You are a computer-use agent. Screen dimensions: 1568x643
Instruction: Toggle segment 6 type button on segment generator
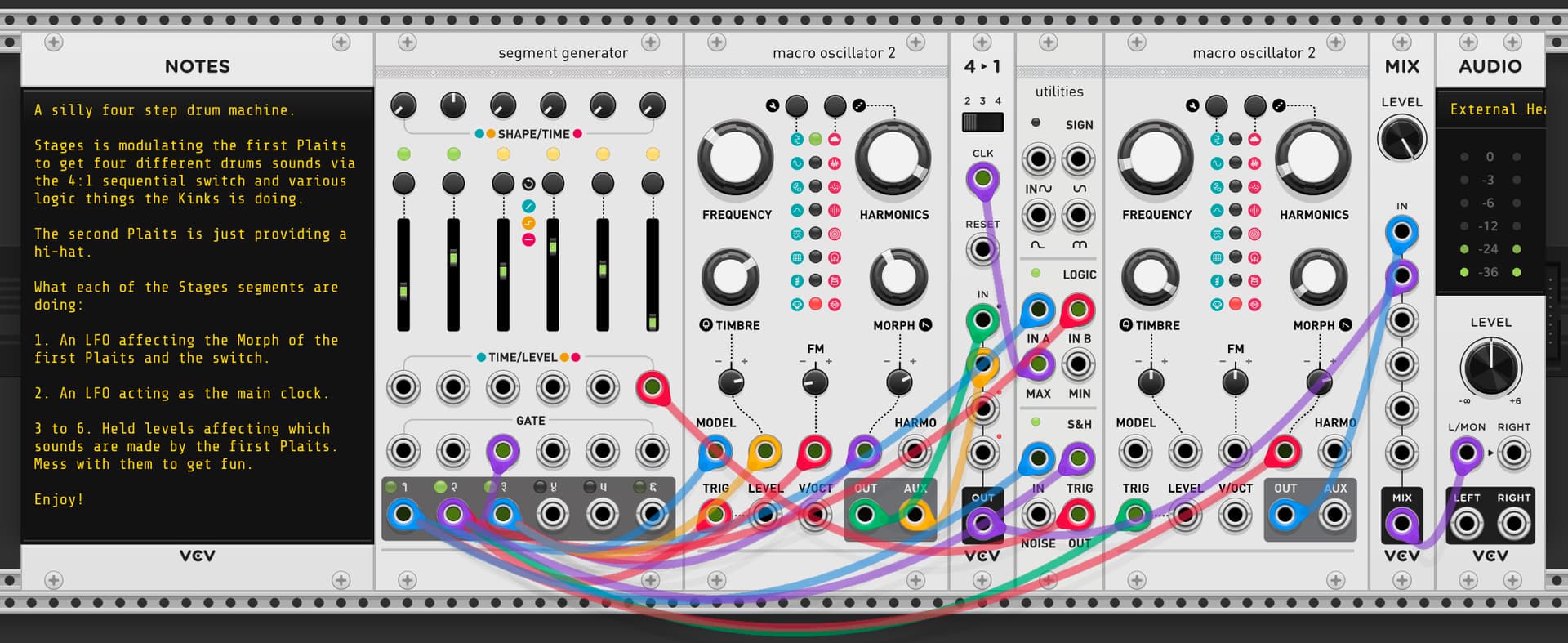(x=653, y=183)
